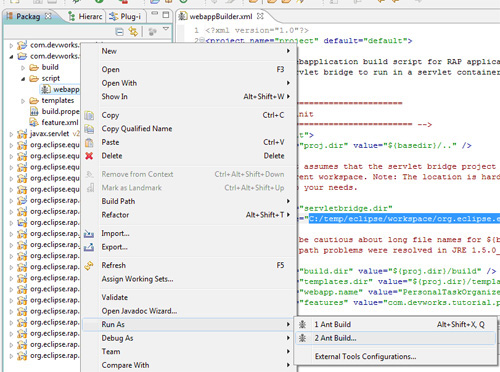Click the Copy Qualified Name icon
Screen dimensions: 500x372
coord(89,129)
